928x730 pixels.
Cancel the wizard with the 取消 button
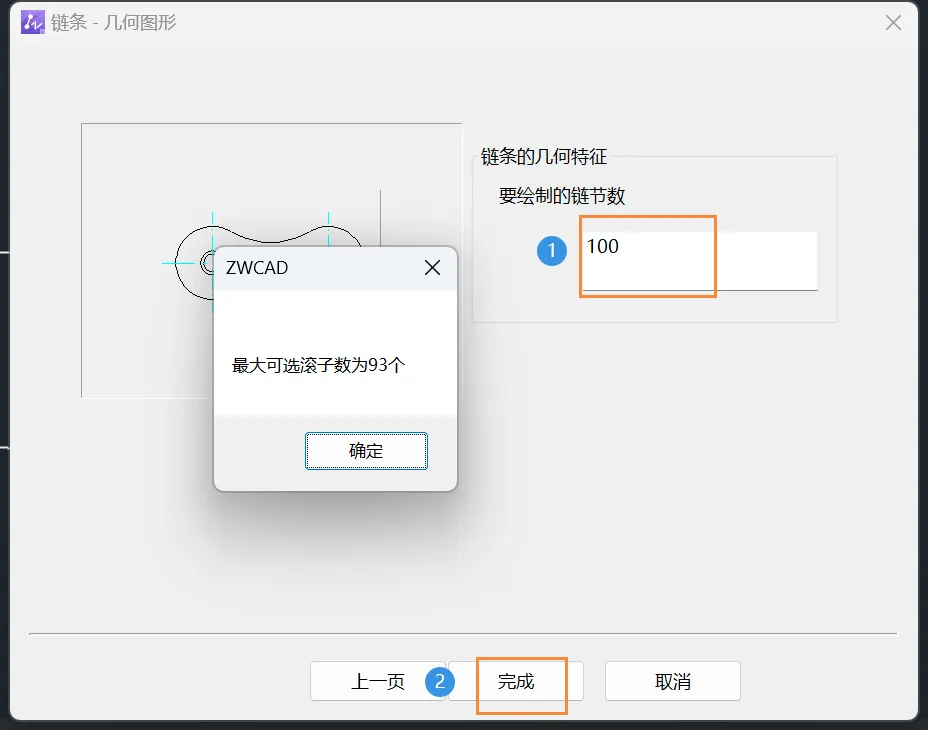(672, 681)
